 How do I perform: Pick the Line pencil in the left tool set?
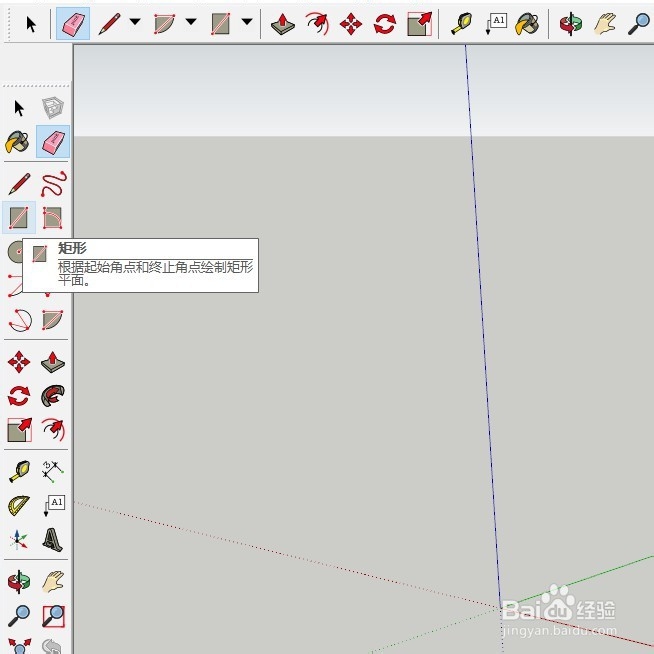pyautogui.click(x=19, y=184)
